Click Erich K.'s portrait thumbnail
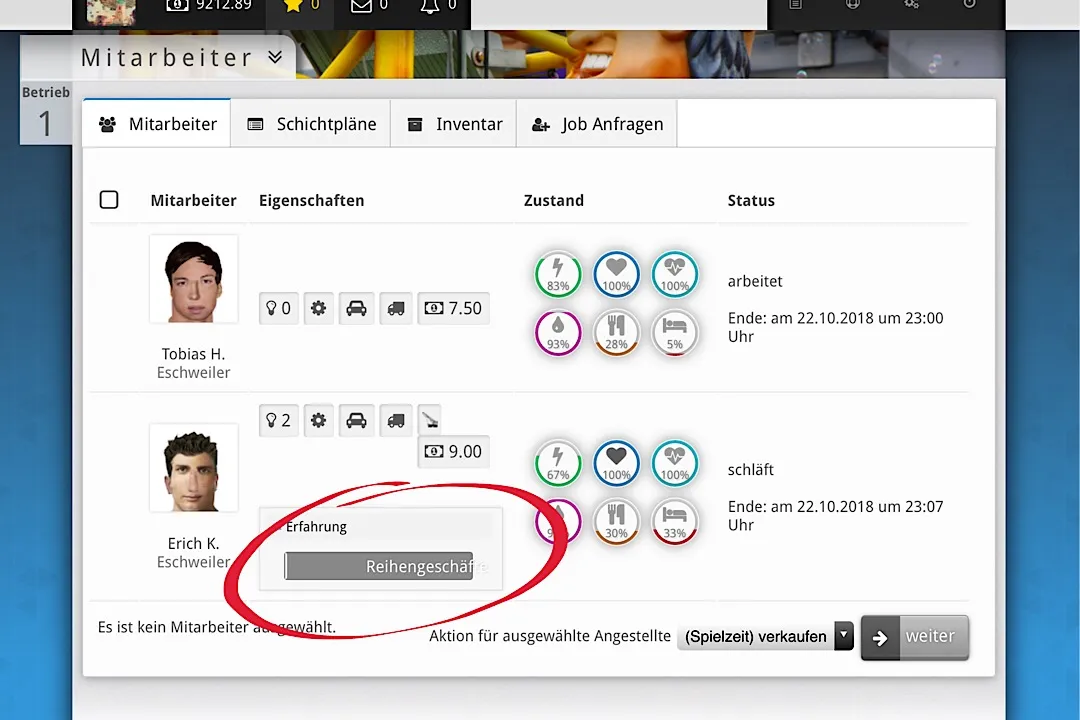The height and width of the screenshot is (720, 1080). [193, 468]
